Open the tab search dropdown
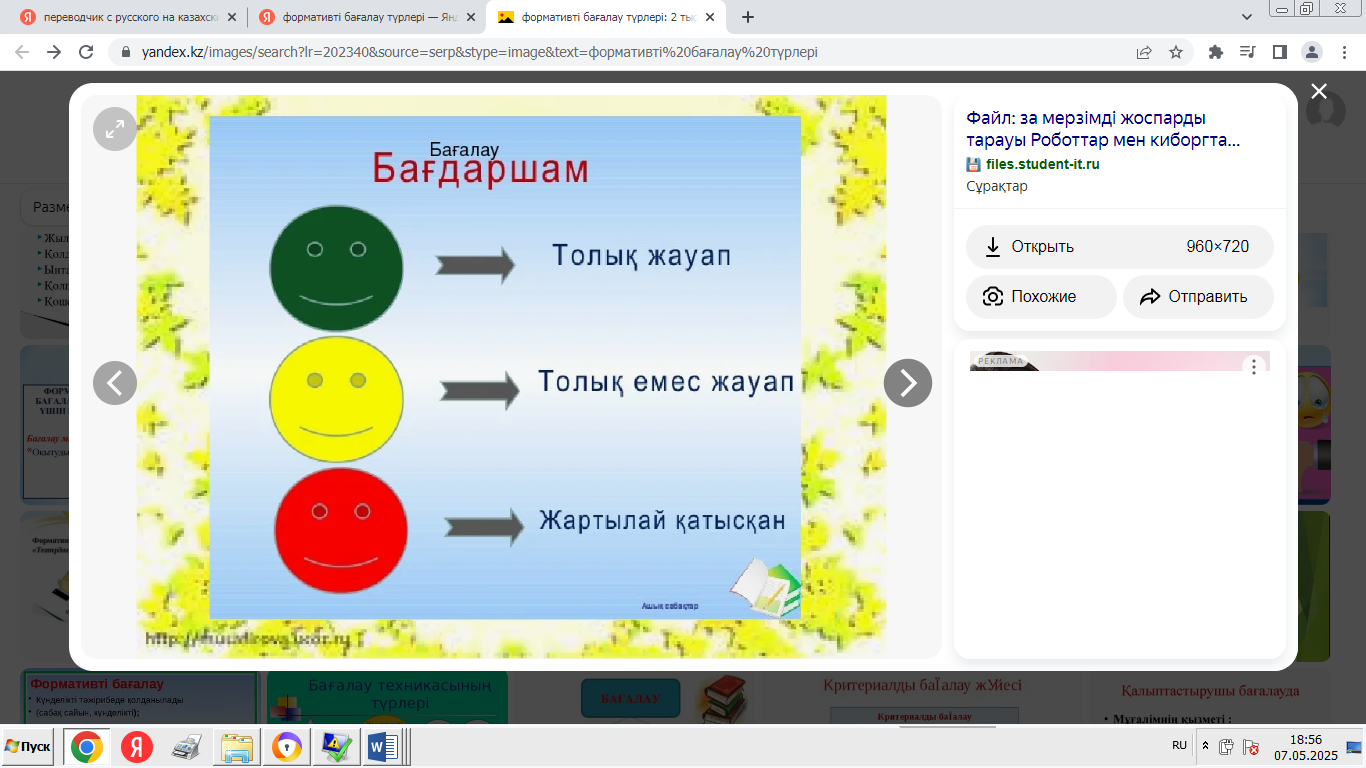The image size is (1366, 768). (x=1247, y=17)
